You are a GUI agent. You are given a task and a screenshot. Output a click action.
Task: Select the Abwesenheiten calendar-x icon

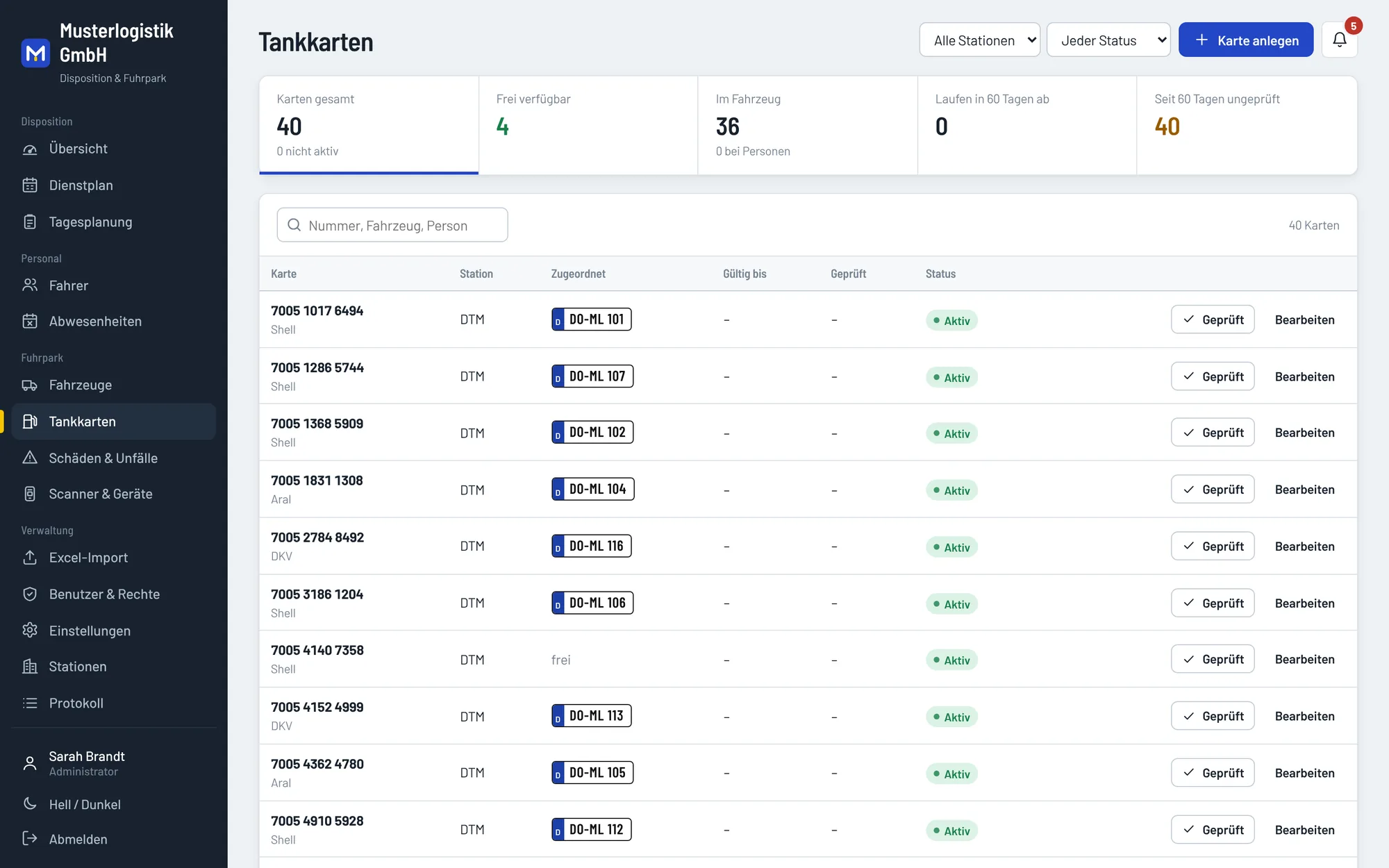(x=30, y=322)
